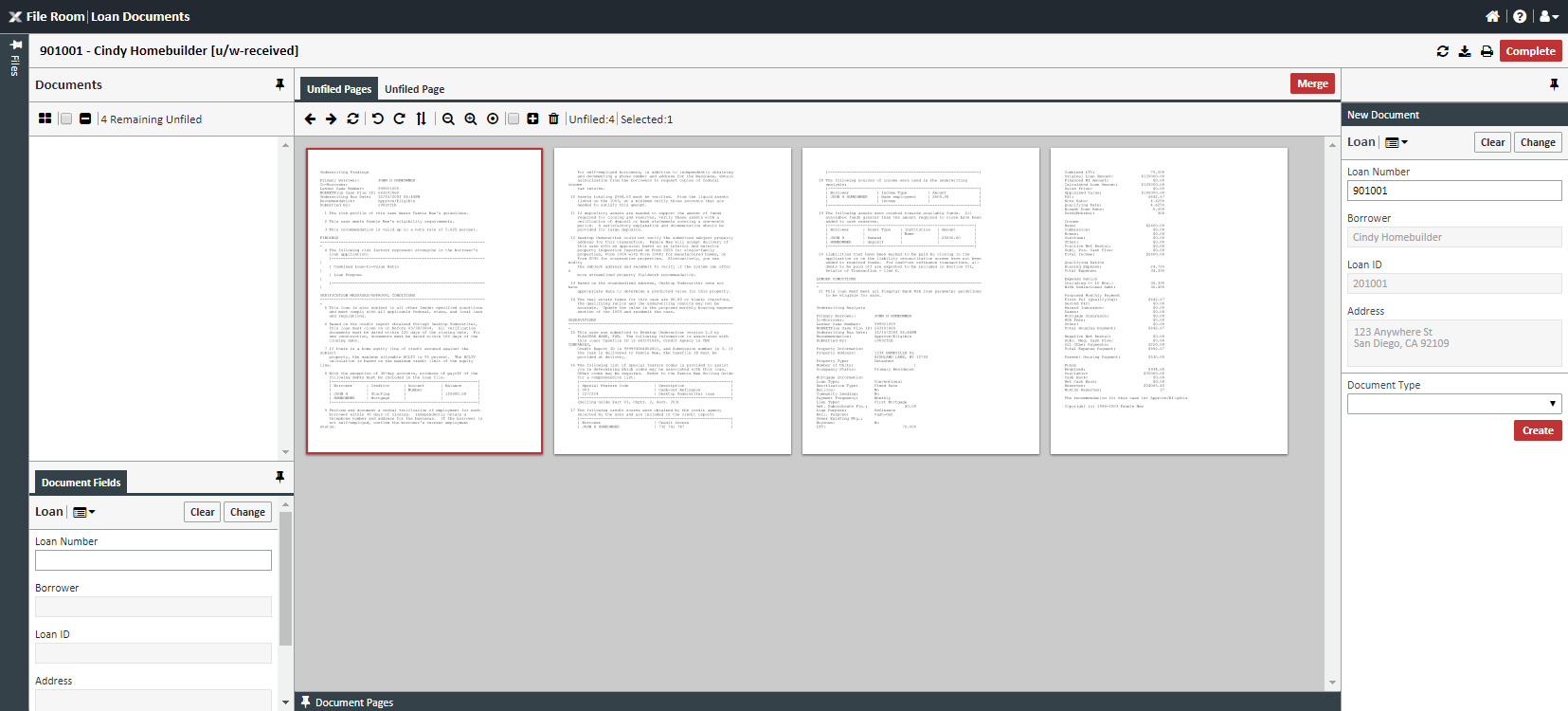Check the Documents panel checkbox
The height and width of the screenshot is (711, 1568).
66,118
